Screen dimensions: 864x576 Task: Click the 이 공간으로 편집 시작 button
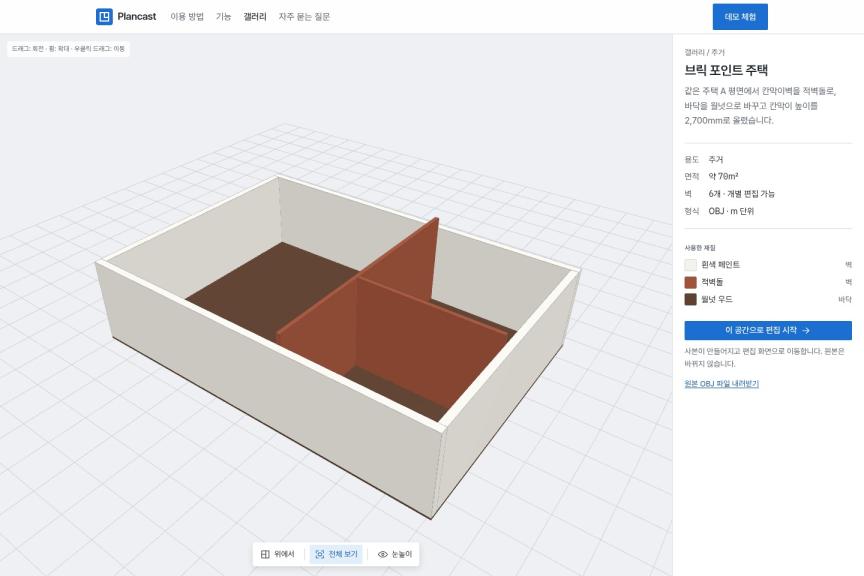coord(768,330)
